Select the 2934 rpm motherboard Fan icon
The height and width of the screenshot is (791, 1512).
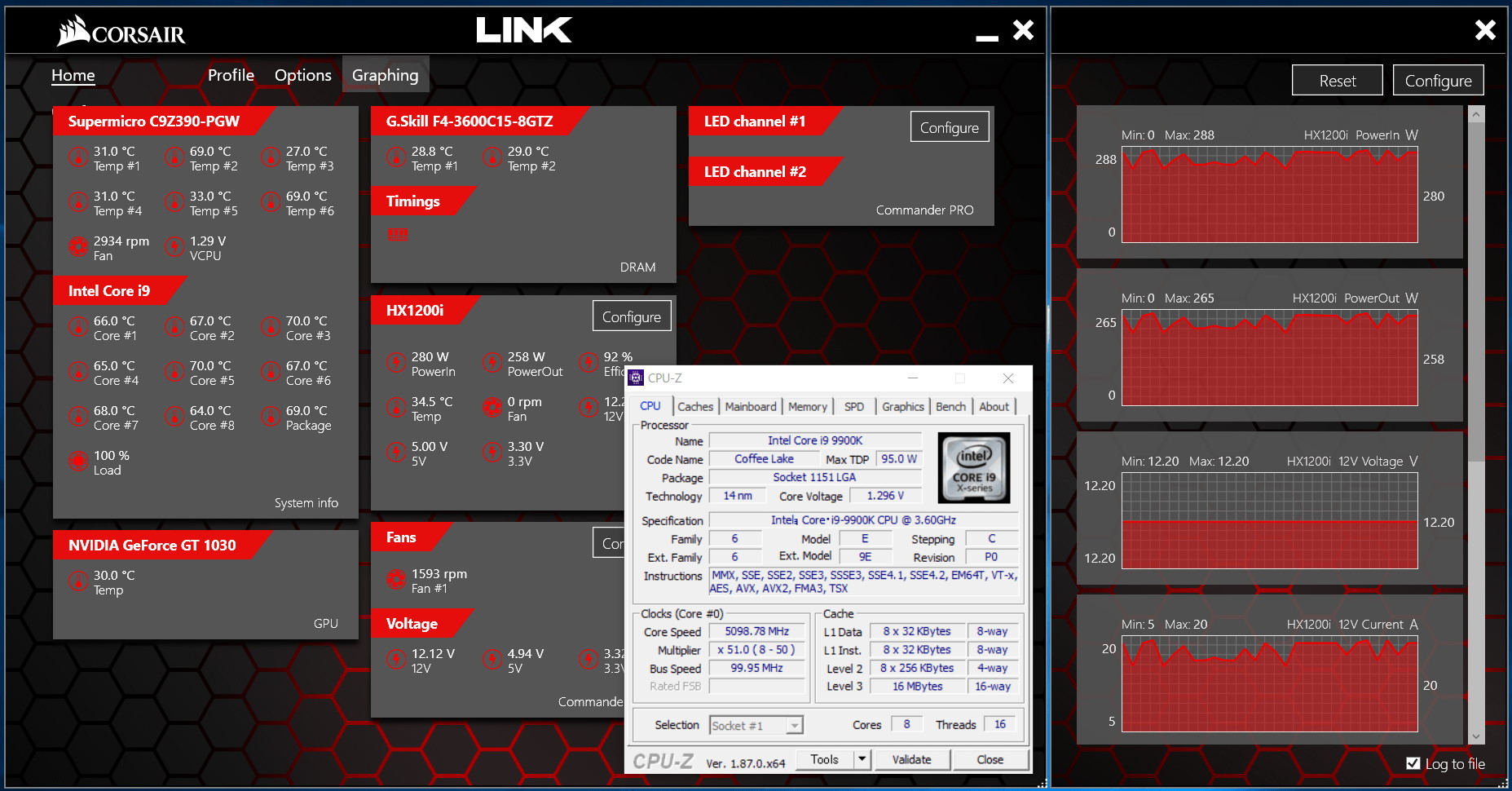(x=78, y=246)
